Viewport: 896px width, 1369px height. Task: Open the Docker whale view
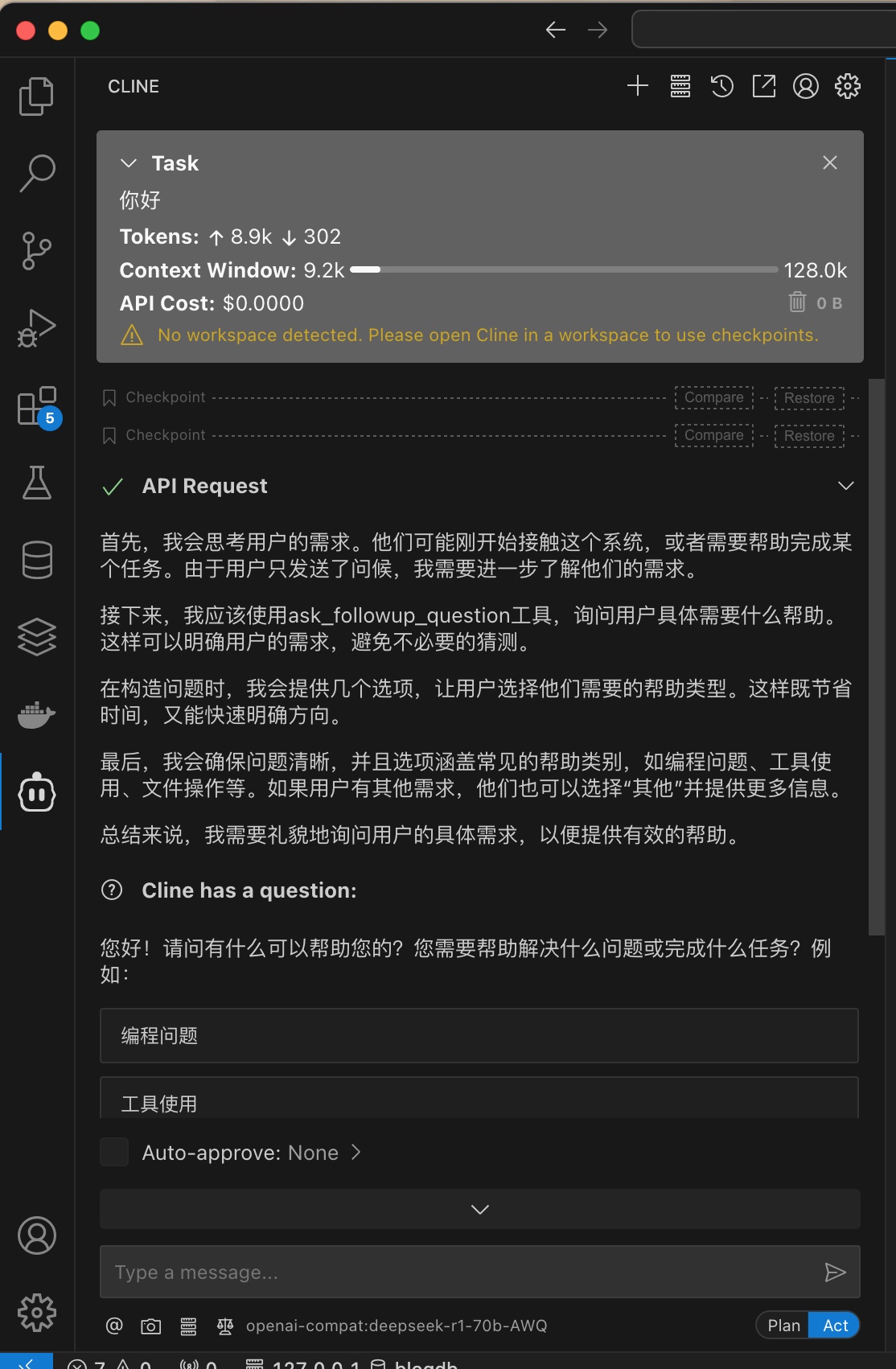coord(36,714)
